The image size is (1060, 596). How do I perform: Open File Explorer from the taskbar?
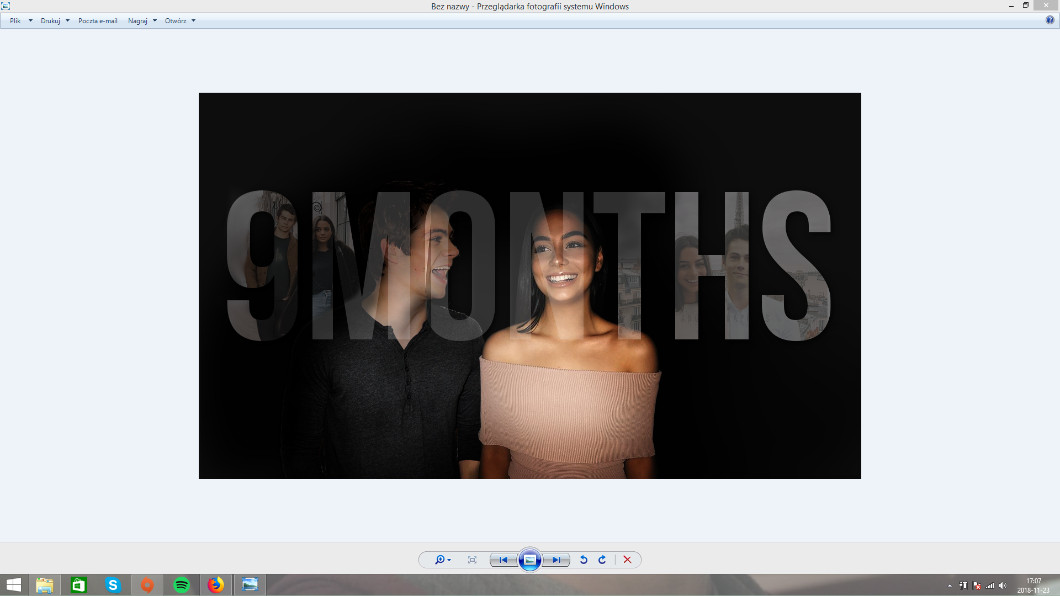pyautogui.click(x=45, y=585)
